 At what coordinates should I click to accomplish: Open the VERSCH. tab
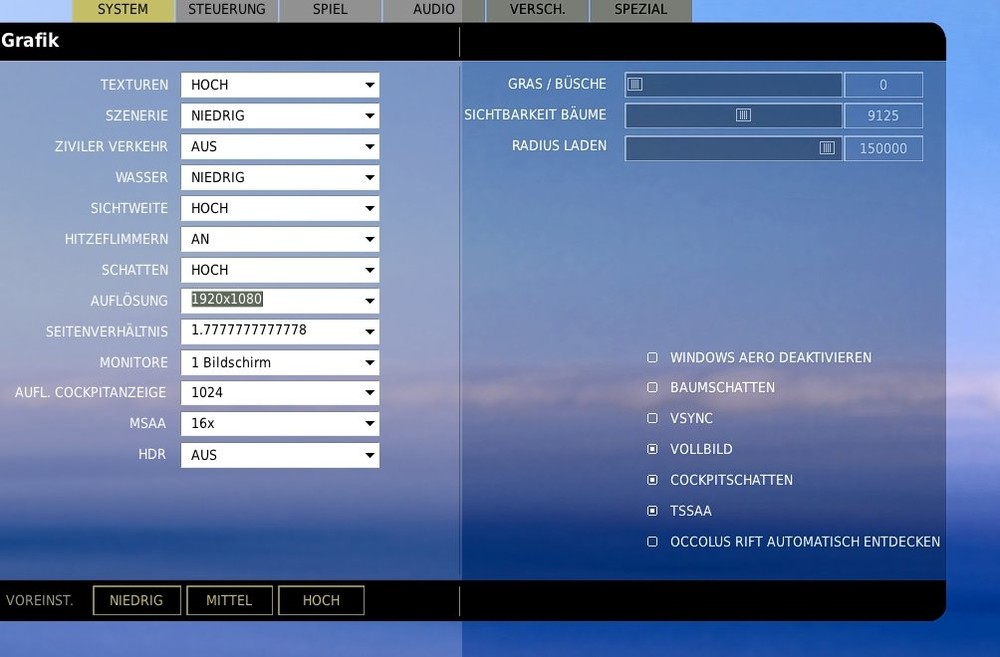coord(538,10)
